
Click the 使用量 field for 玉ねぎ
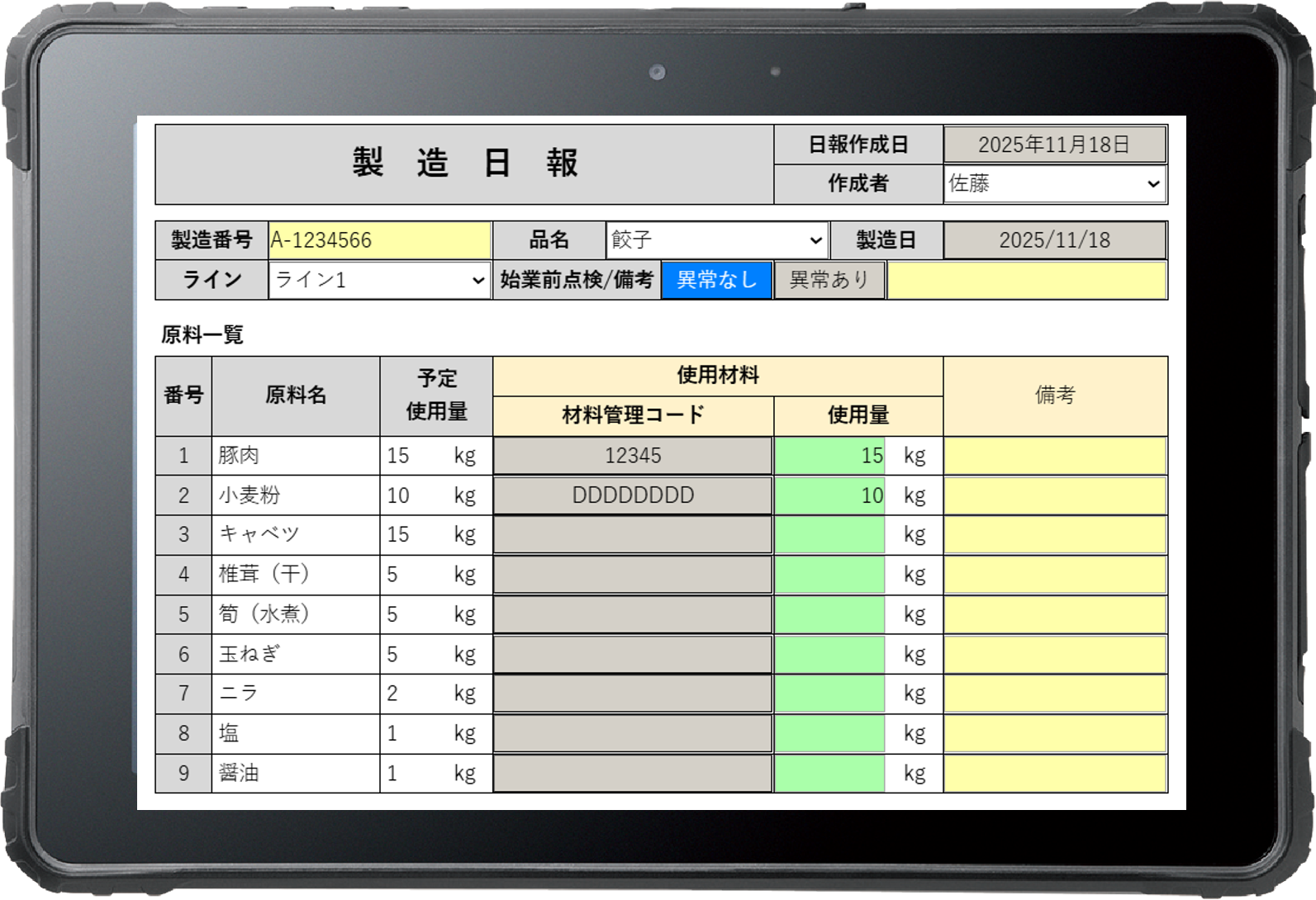pyautogui.click(x=829, y=654)
